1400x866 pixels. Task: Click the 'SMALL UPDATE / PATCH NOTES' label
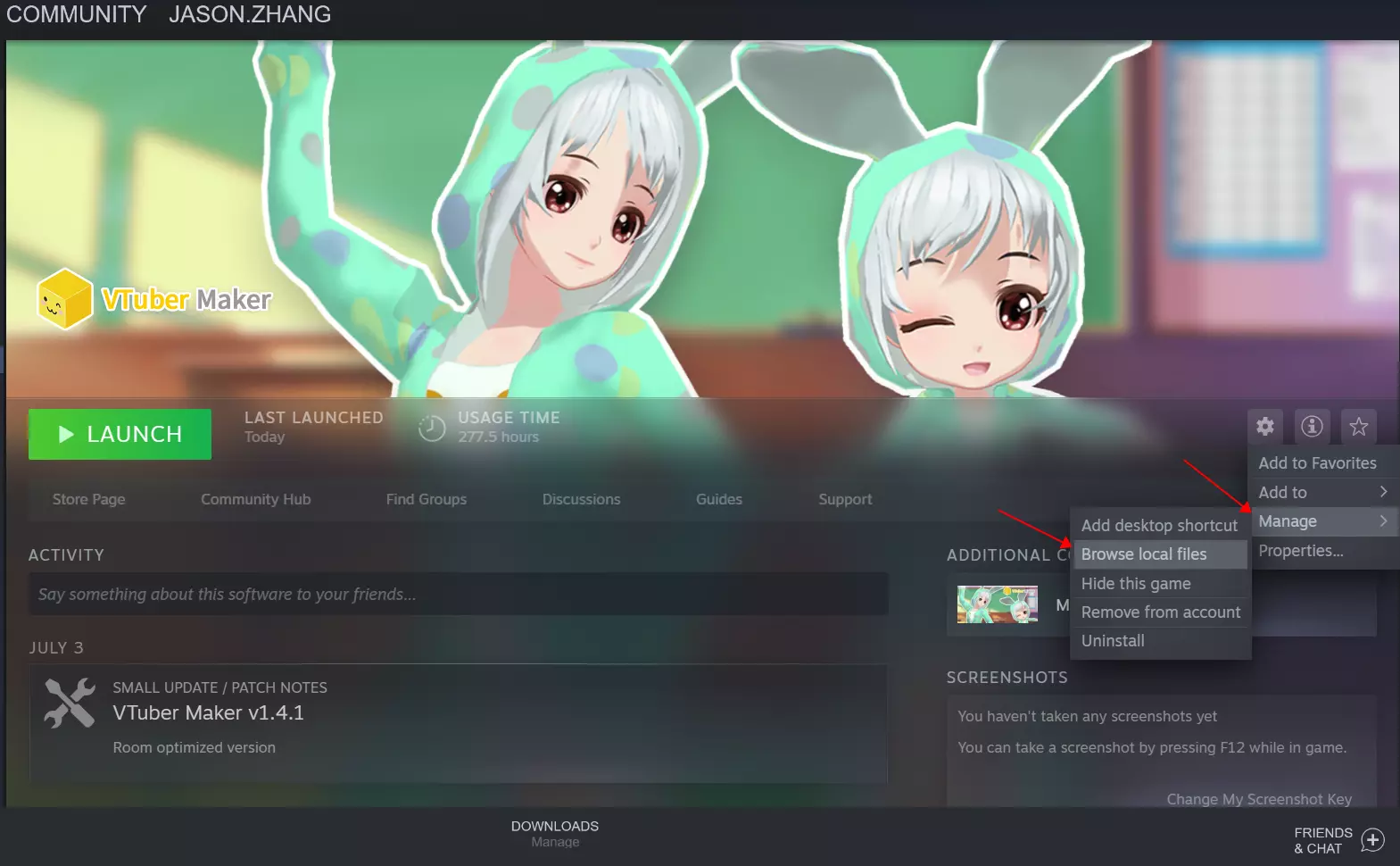[220, 687]
